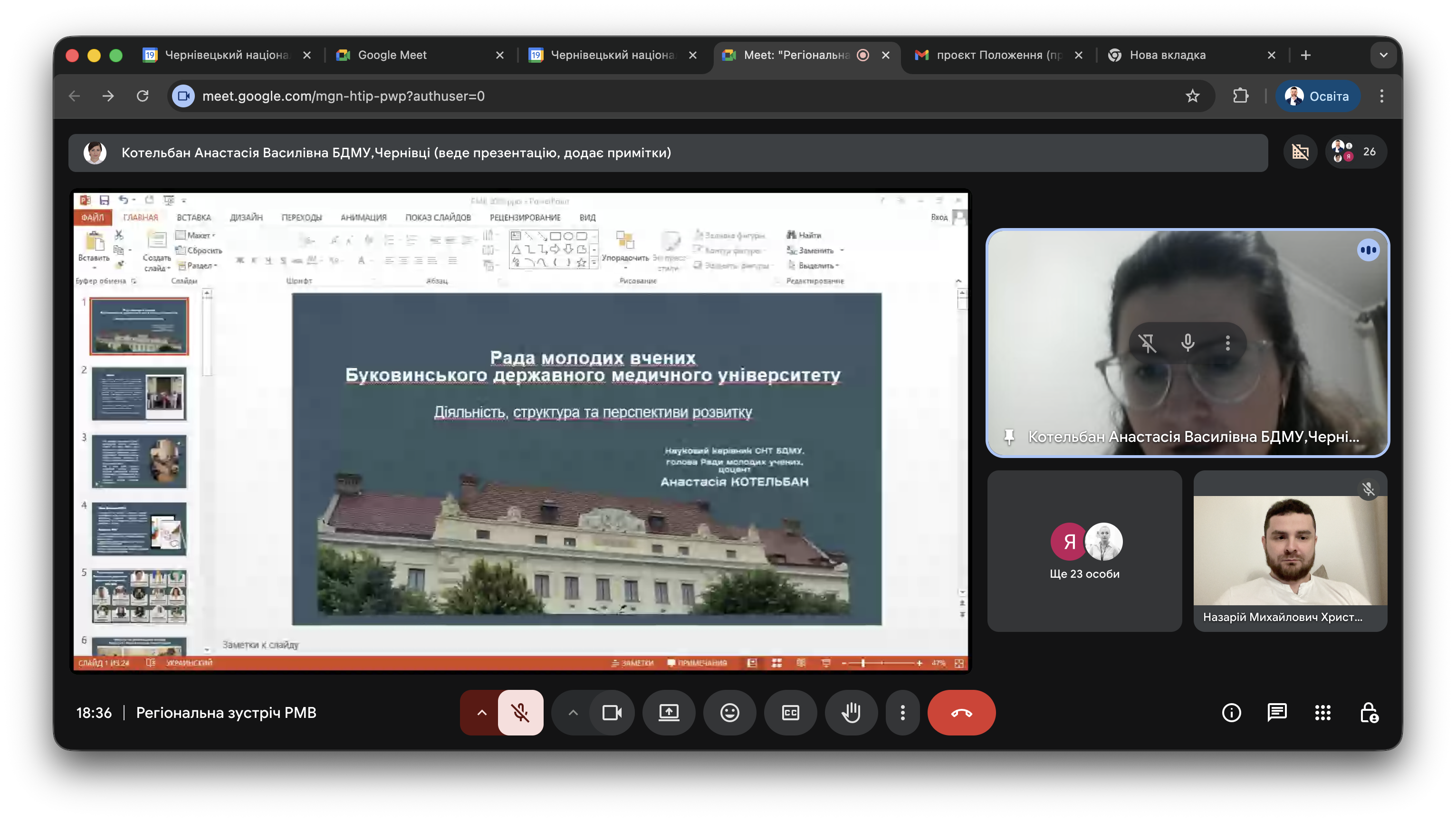Image resolution: width=1456 pixels, height=821 pixels.
Task: Expand audio options next to the mic button
Action: [481, 713]
